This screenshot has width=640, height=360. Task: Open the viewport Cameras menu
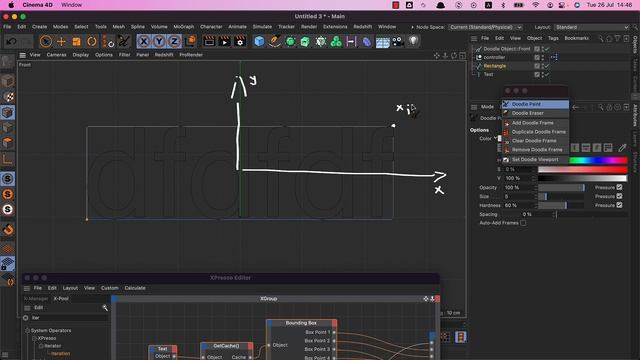[56, 55]
